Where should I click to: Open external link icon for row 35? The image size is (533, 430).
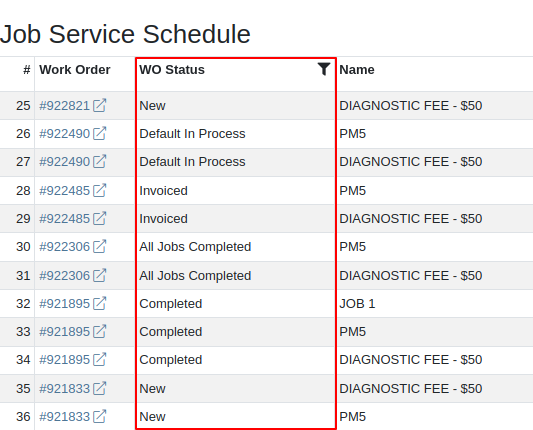pos(100,389)
